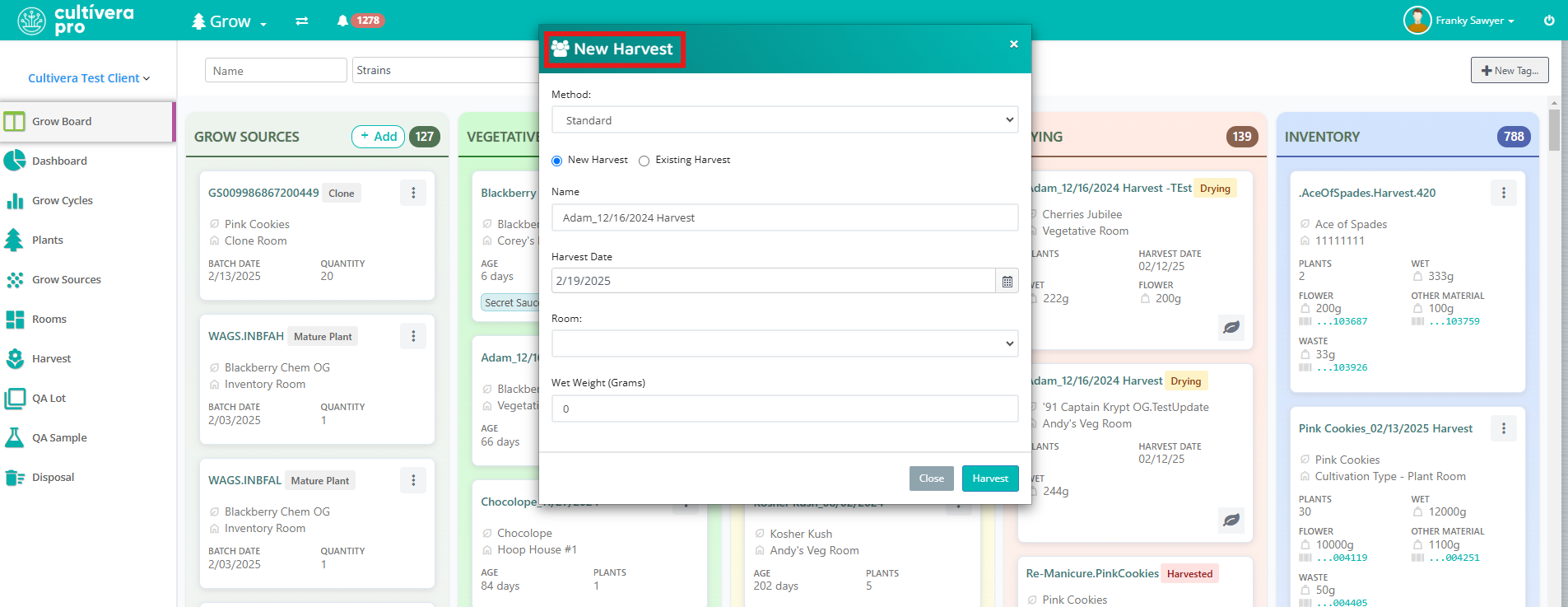Screen dimensions: 1568x607
Task: Click Kosher Kush strain name
Action: pos(801,534)
